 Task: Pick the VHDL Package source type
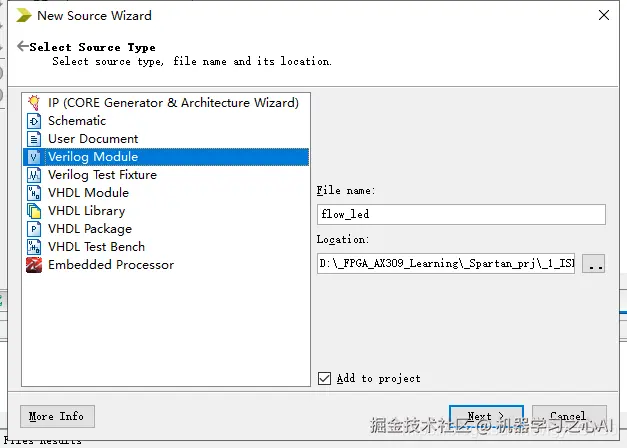166,229
